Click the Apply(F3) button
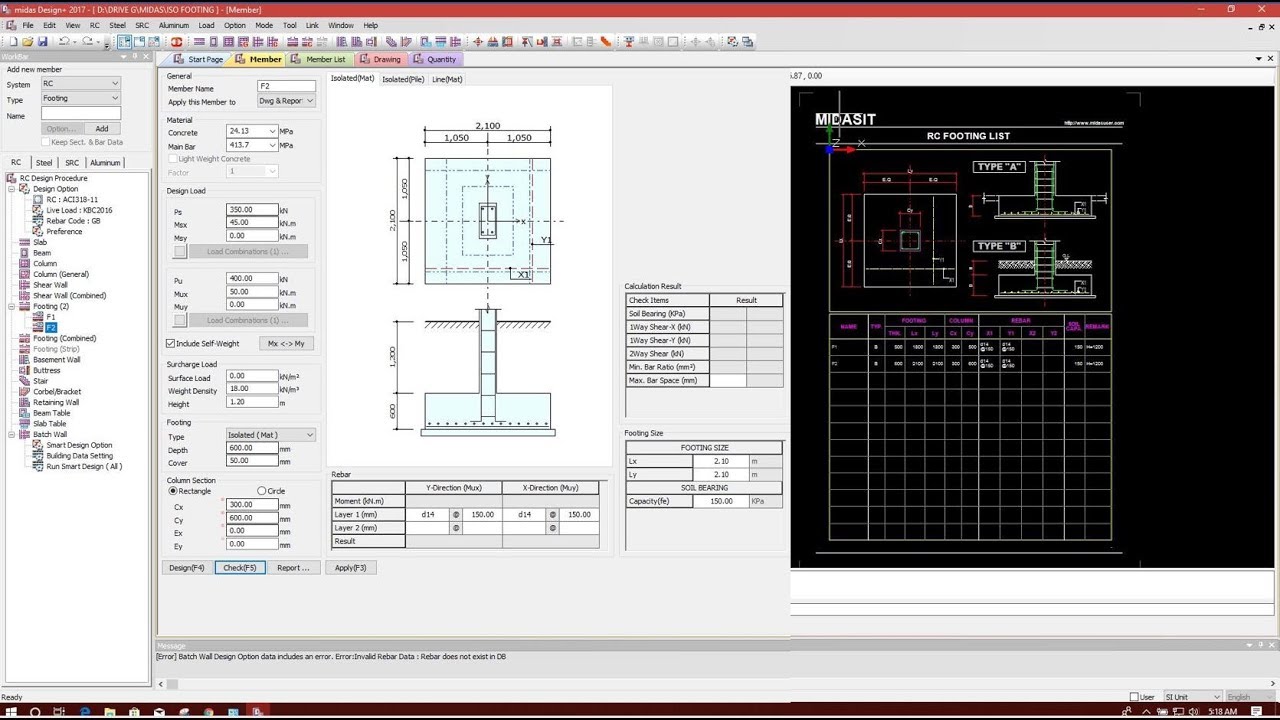This screenshot has height=720, width=1280. point(351,568)
